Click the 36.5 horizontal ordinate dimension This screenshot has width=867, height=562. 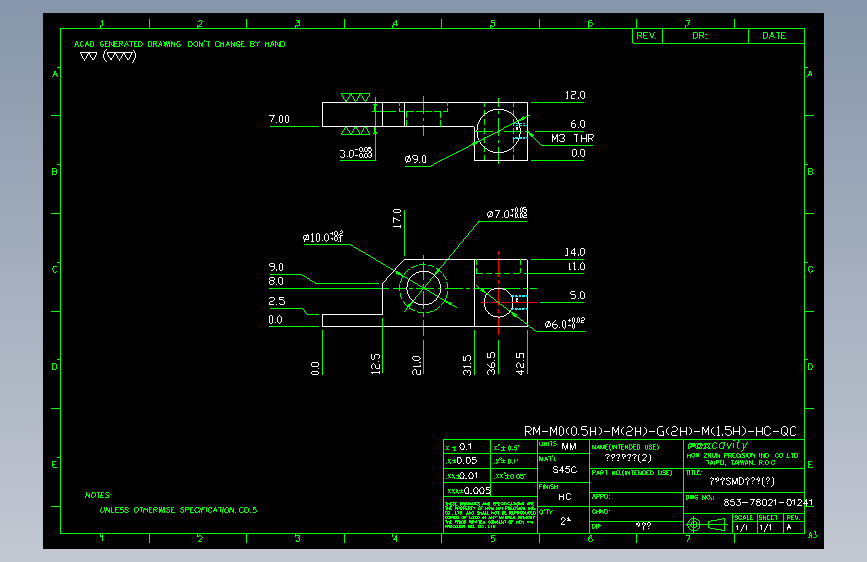coord(491,363)
